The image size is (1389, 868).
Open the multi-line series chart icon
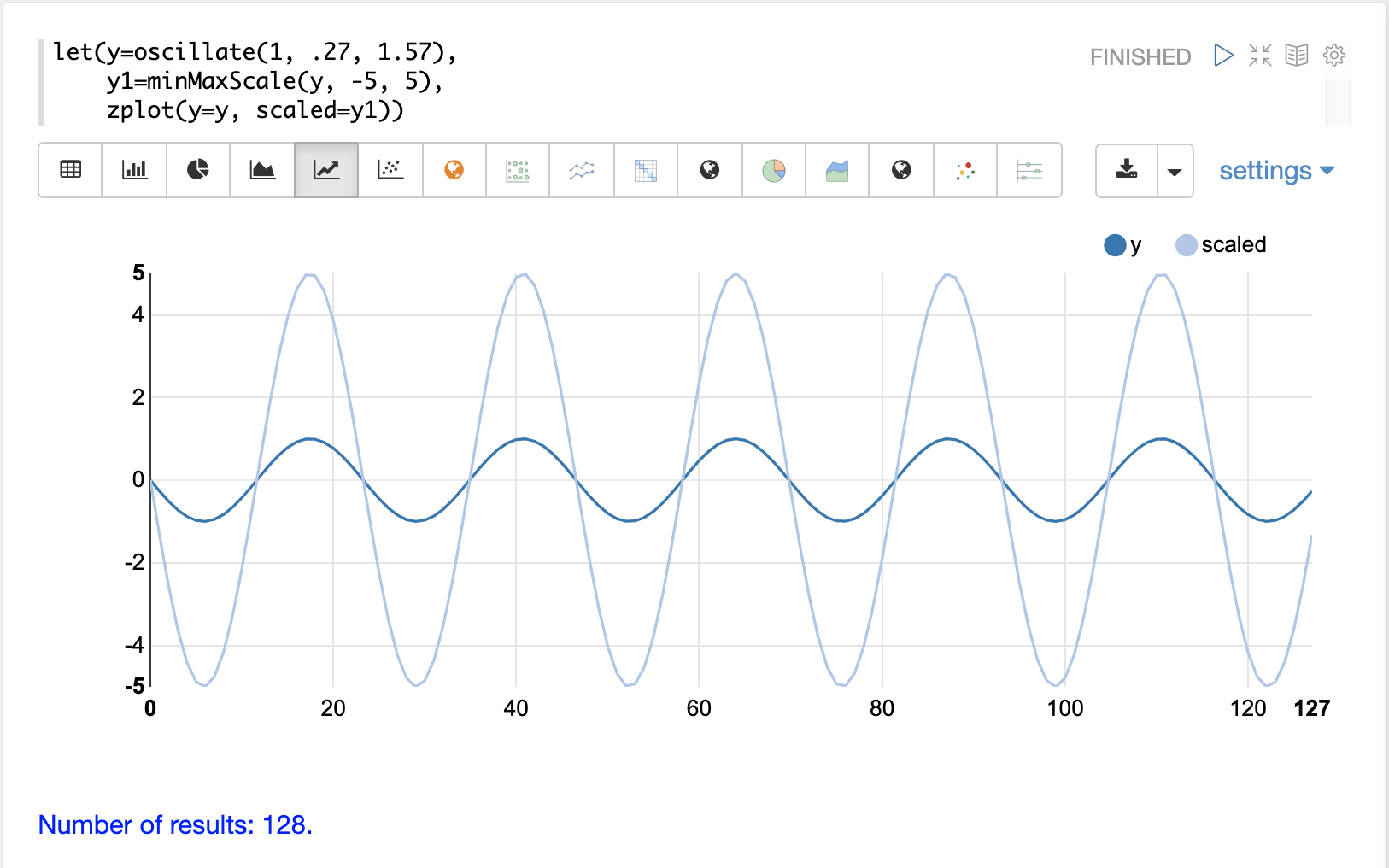click(582, 170)
